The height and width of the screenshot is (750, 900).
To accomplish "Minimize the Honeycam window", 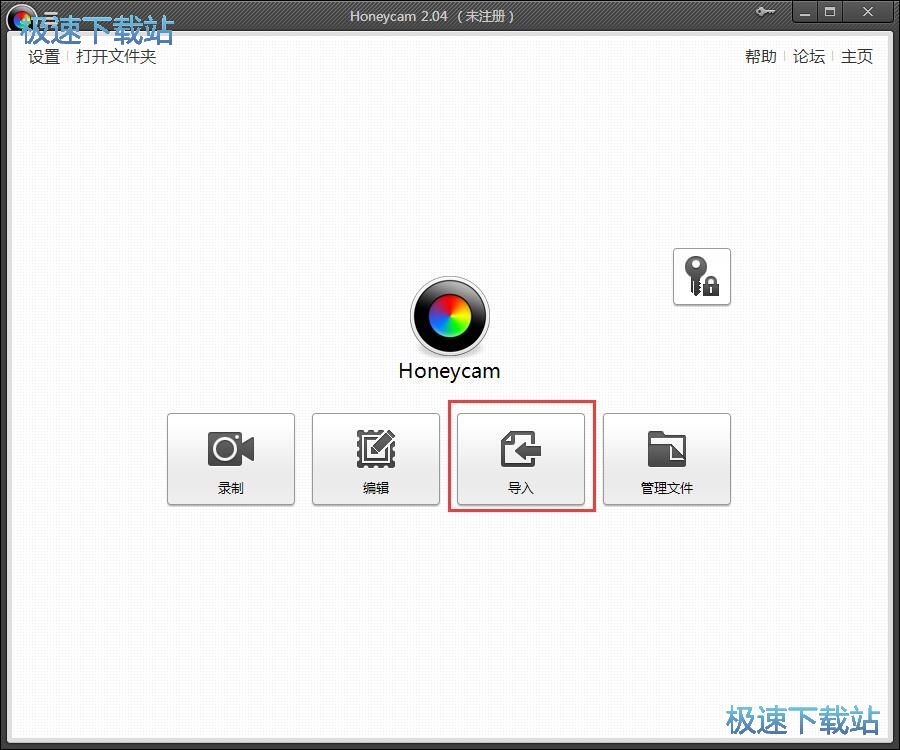I will click(805, 11).
